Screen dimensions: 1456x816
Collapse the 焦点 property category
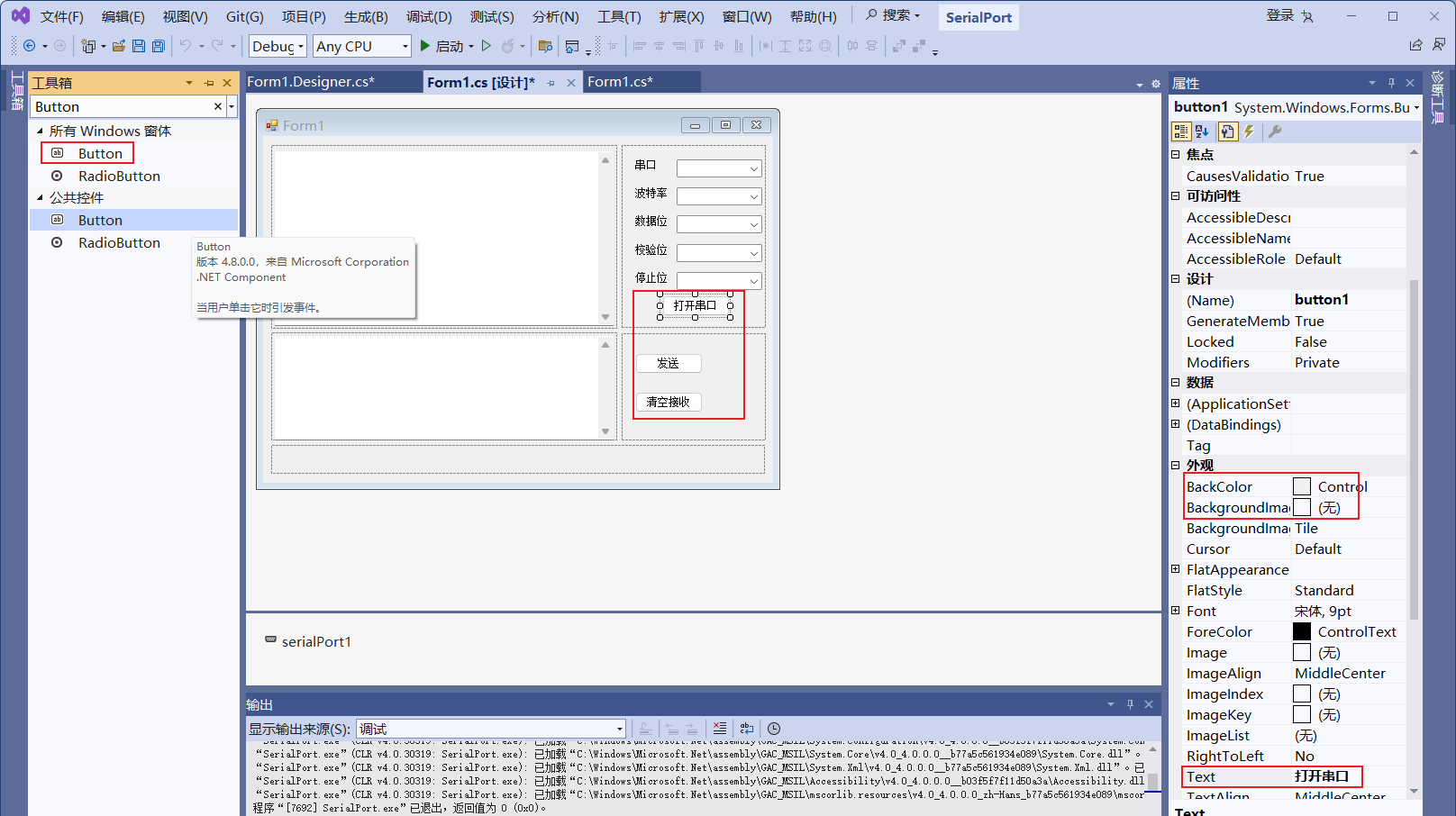tap(1175, 154)
